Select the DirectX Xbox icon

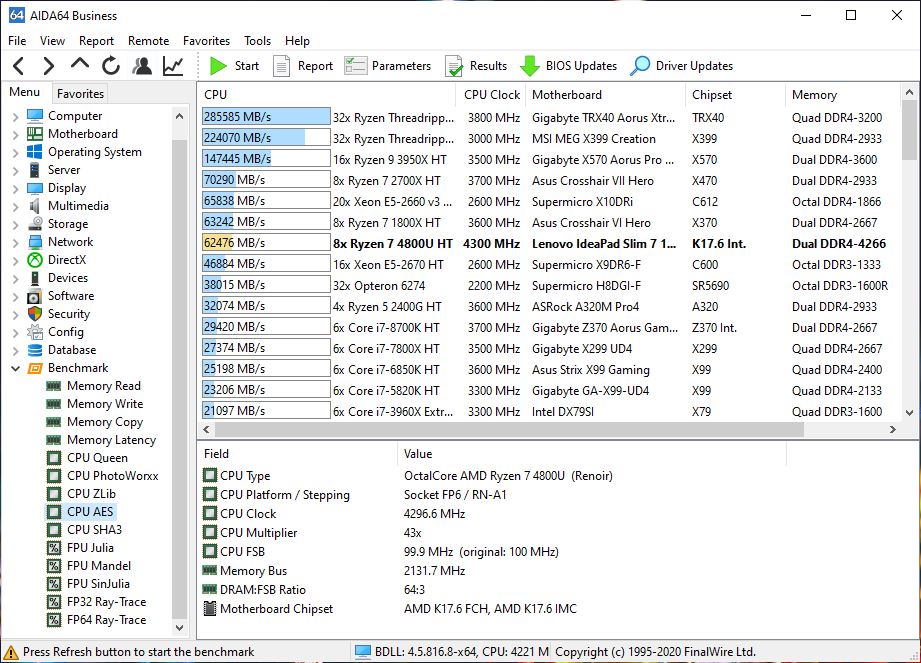35,260
